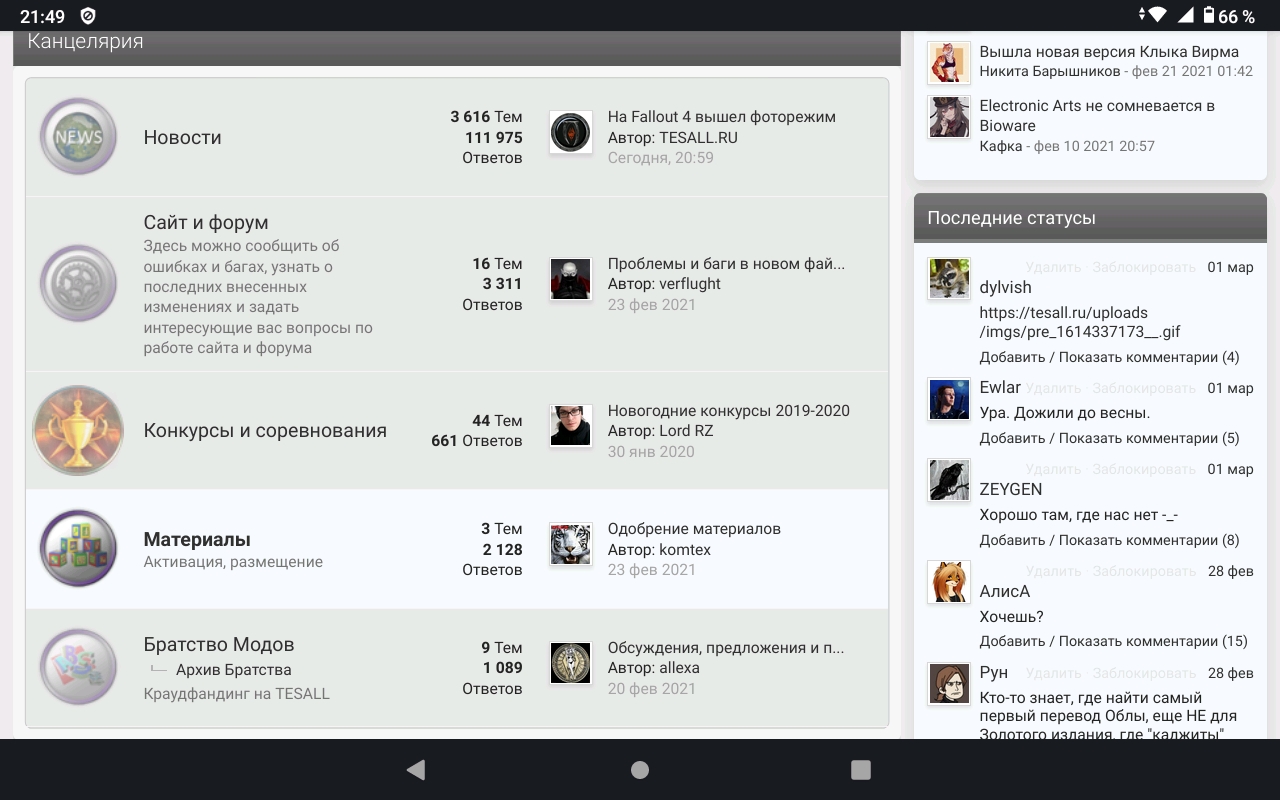Open author link verflught
Screen dimensions: 1280x800
tap(690, 284)
